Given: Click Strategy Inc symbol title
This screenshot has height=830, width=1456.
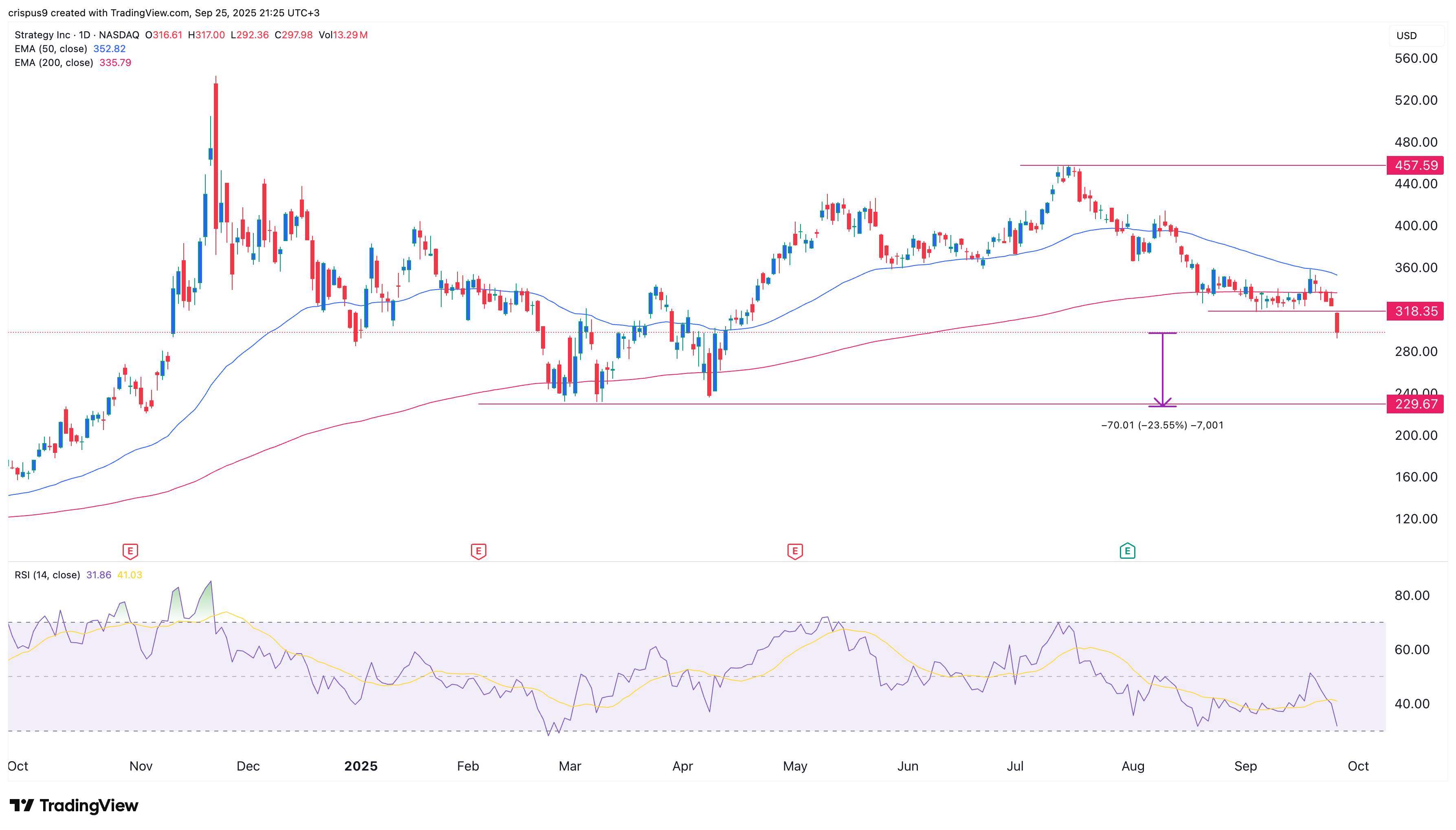Looking at the screenshot, I should click(x=42, y=35).
